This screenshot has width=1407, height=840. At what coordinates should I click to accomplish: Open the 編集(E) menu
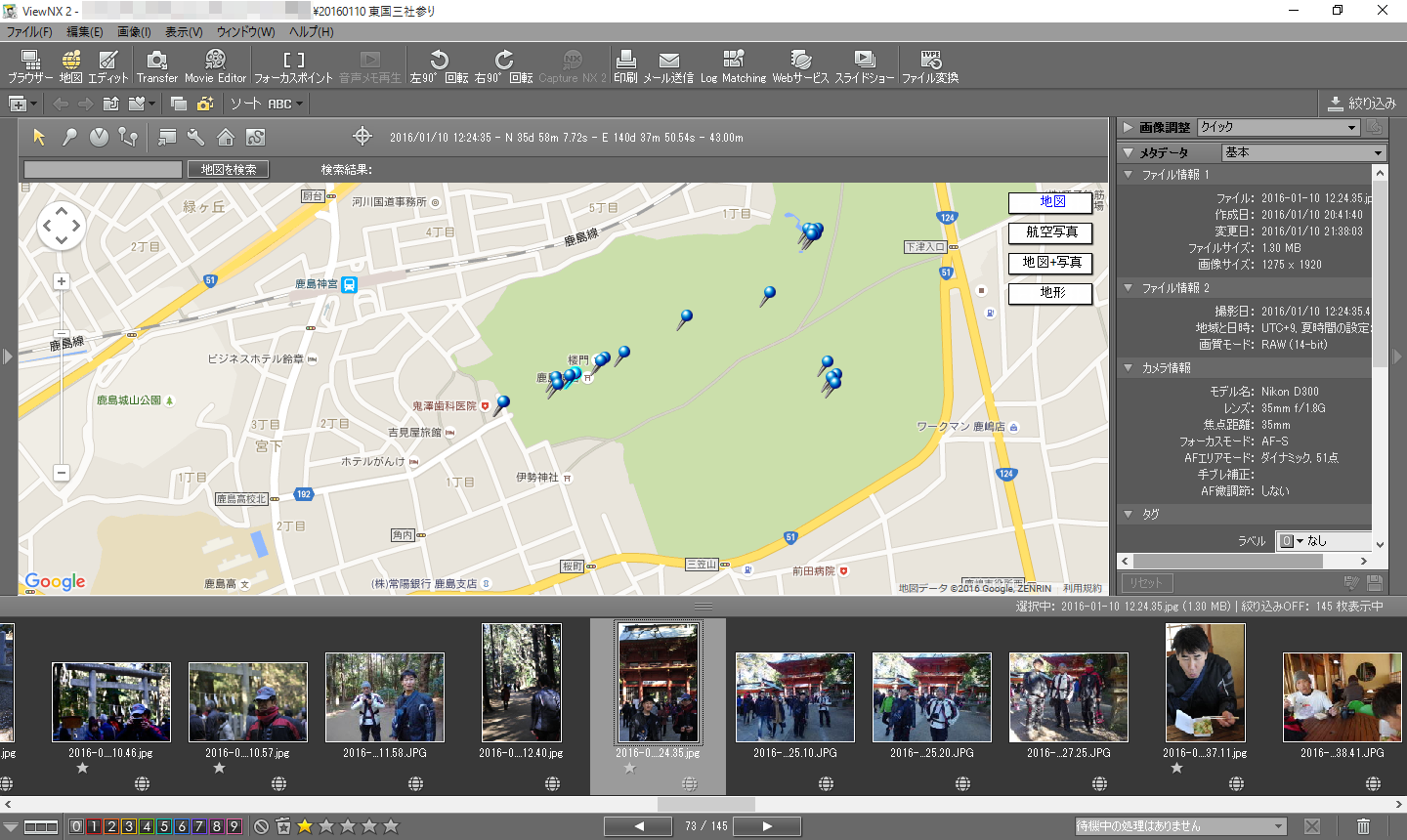click(85, 32)
